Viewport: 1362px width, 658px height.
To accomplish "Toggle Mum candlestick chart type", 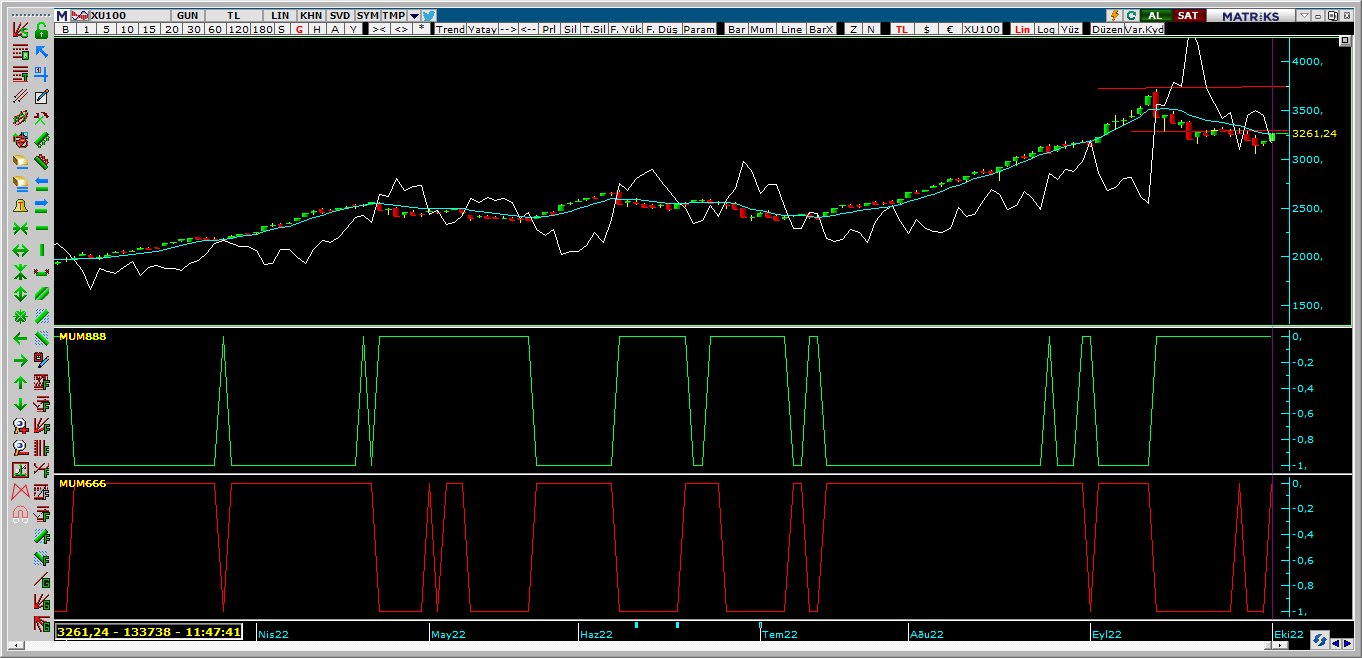I will coord(762,30).
